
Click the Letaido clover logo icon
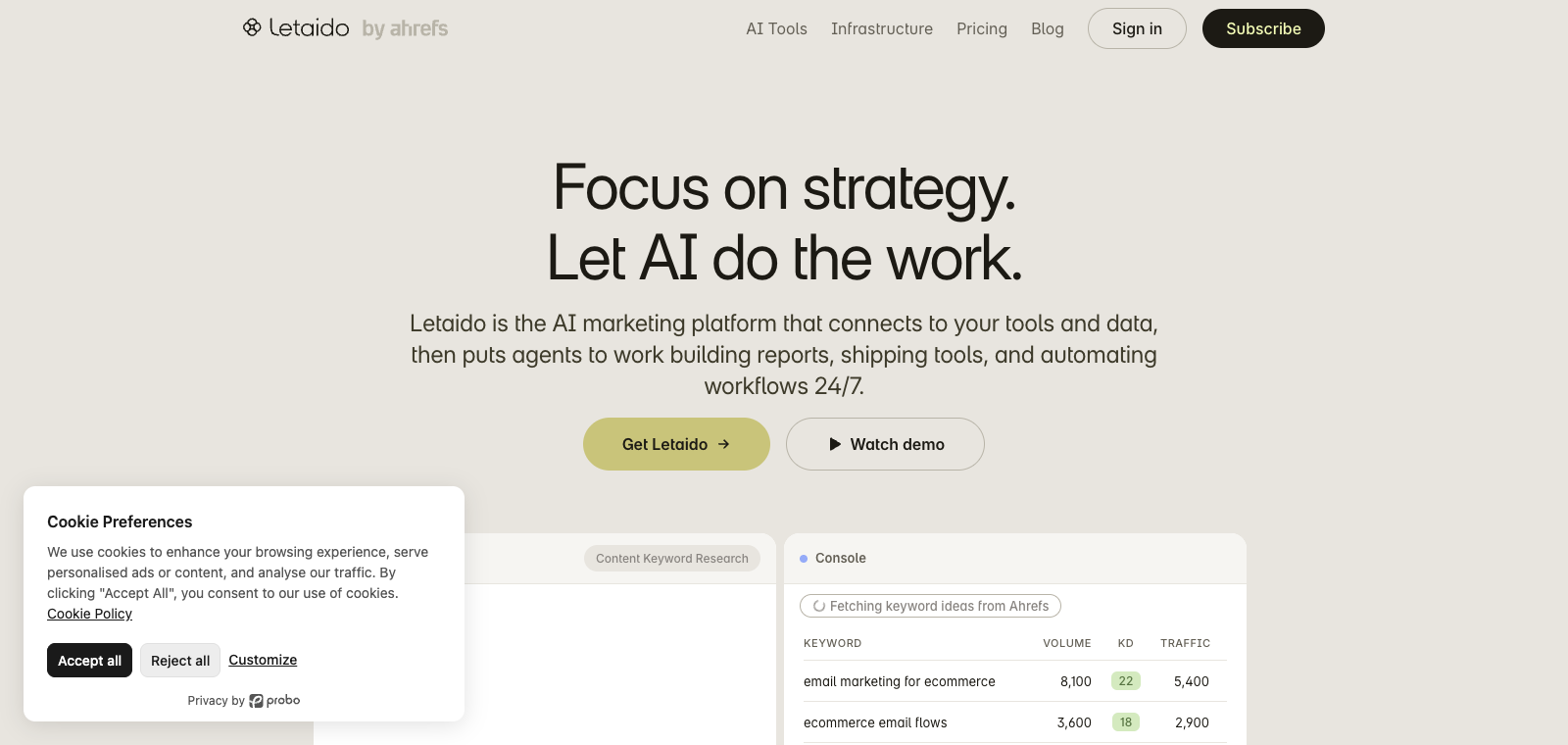[252, 27]
